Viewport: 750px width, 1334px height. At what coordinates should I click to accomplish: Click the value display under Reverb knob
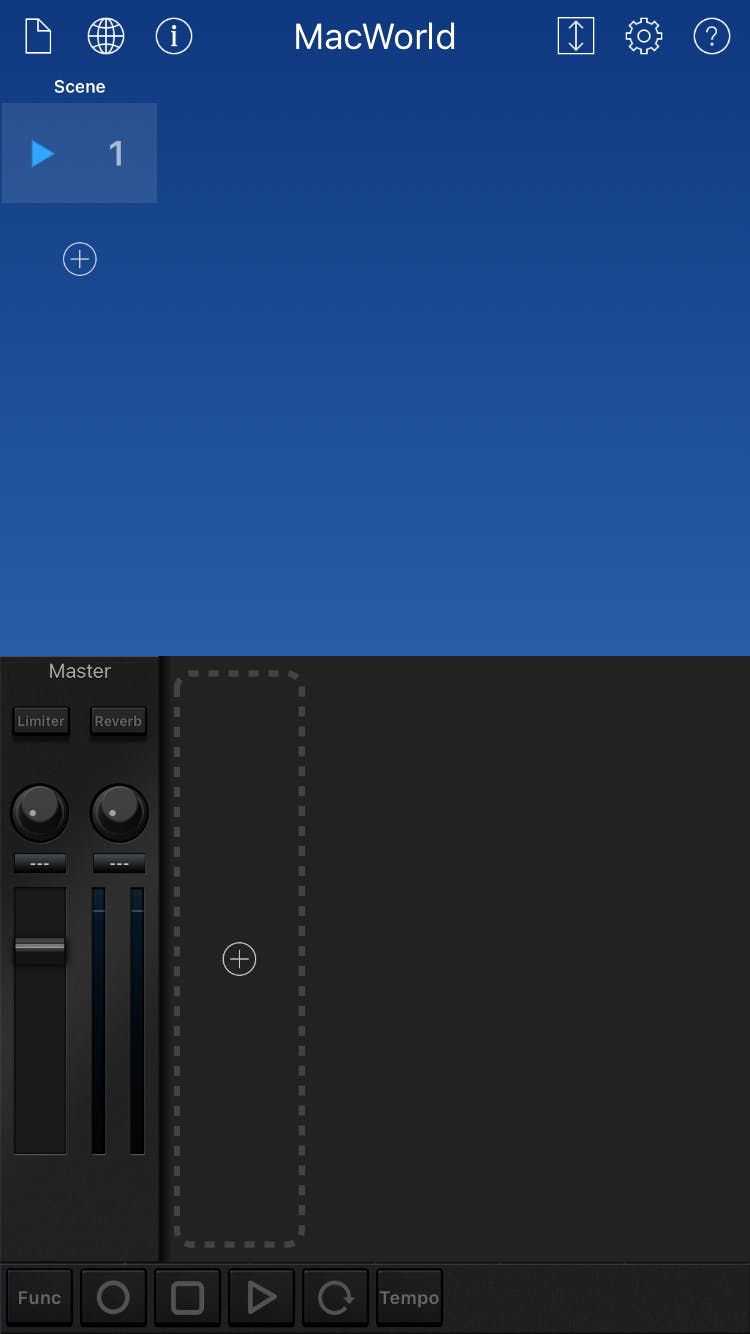click(119, 863)
